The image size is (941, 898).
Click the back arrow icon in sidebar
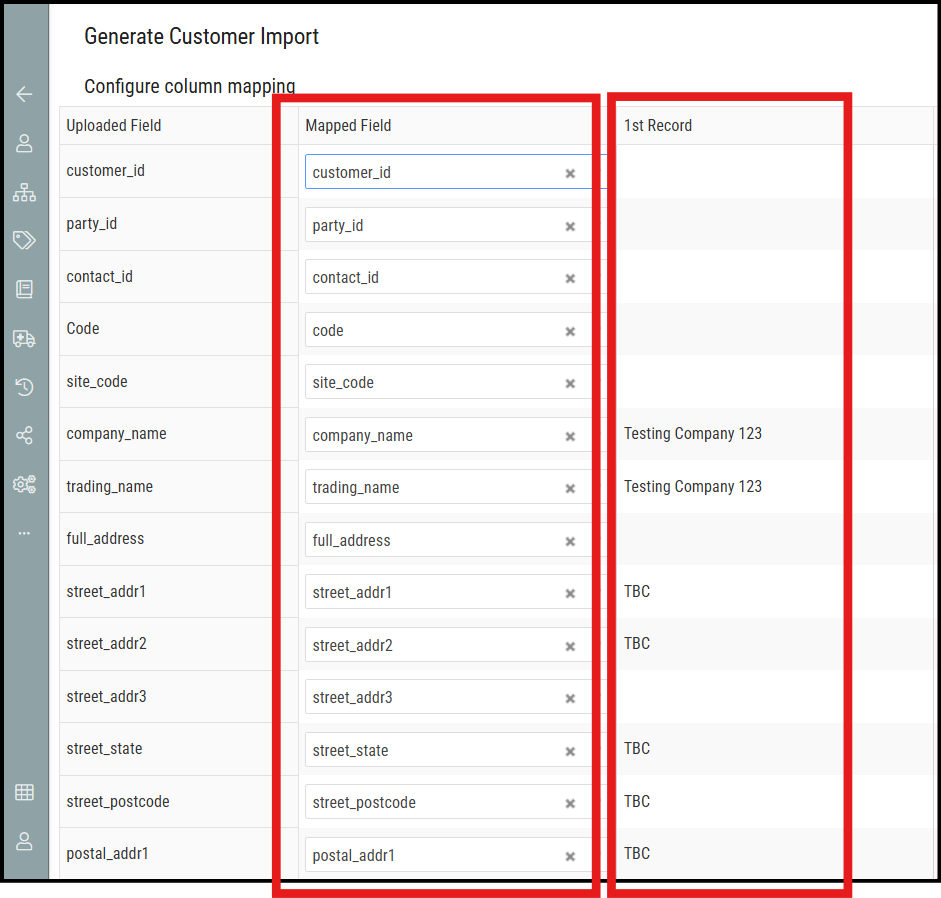point(24,94)
